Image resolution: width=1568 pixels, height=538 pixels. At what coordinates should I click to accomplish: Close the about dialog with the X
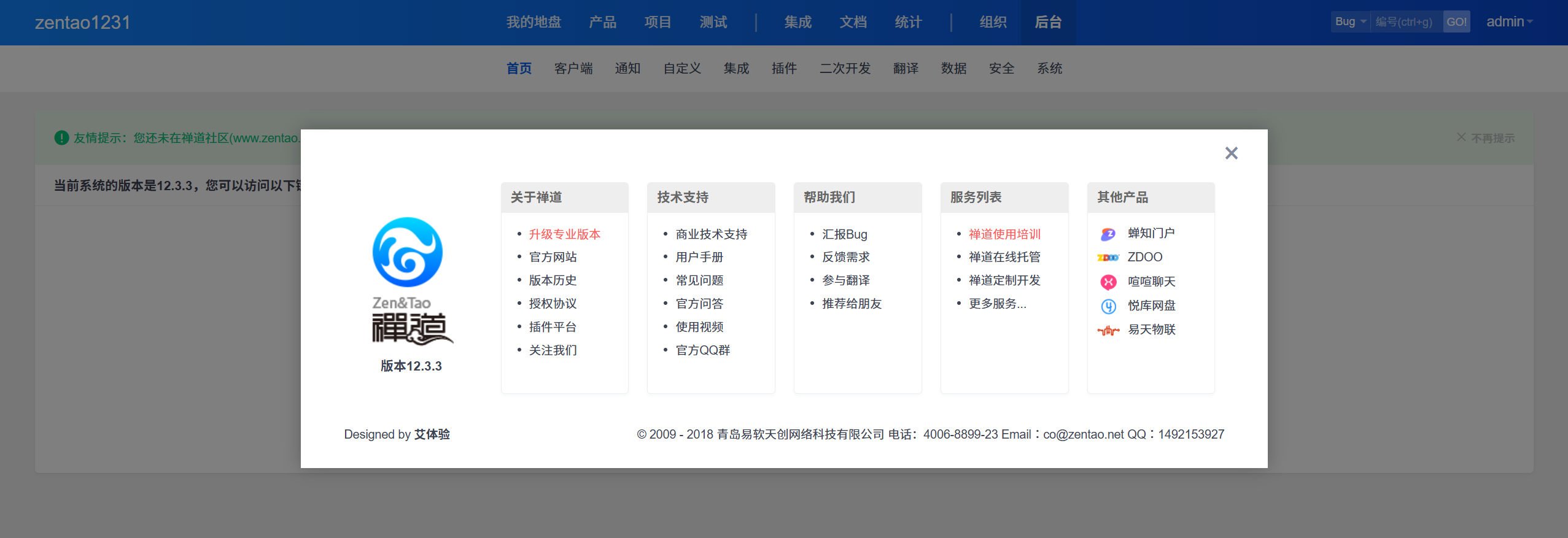(1231, 153)
